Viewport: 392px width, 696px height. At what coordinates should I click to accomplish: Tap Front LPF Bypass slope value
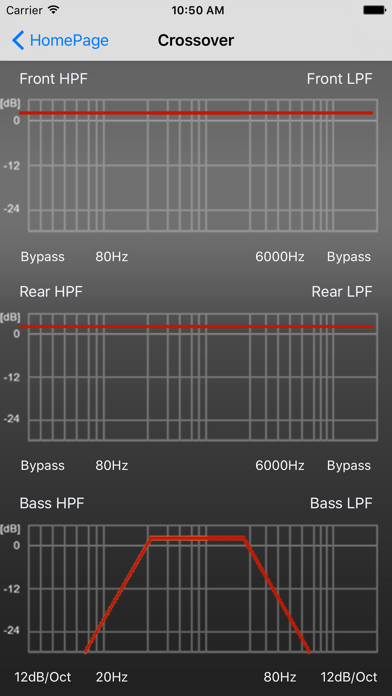(349, 257)
